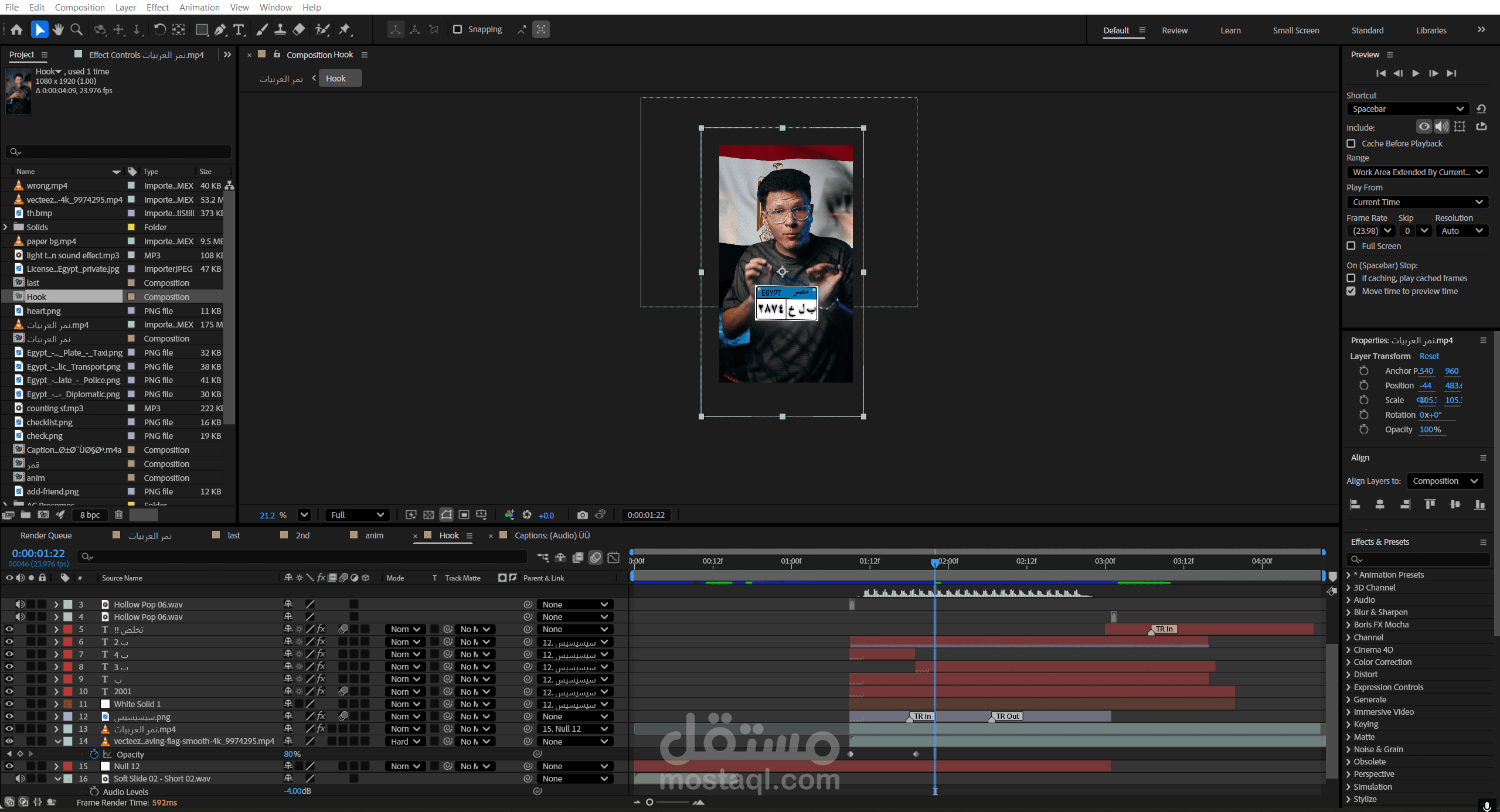The width and height of the screenshot is (1500, 812).
Task: Check Cache Before Playback option
Action: (x=1351, y=144)
